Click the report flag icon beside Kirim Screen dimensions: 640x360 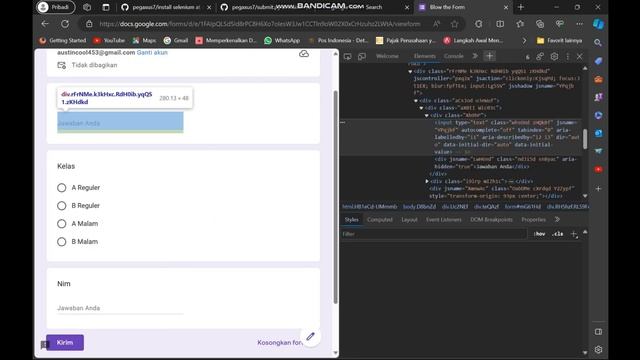44,345
